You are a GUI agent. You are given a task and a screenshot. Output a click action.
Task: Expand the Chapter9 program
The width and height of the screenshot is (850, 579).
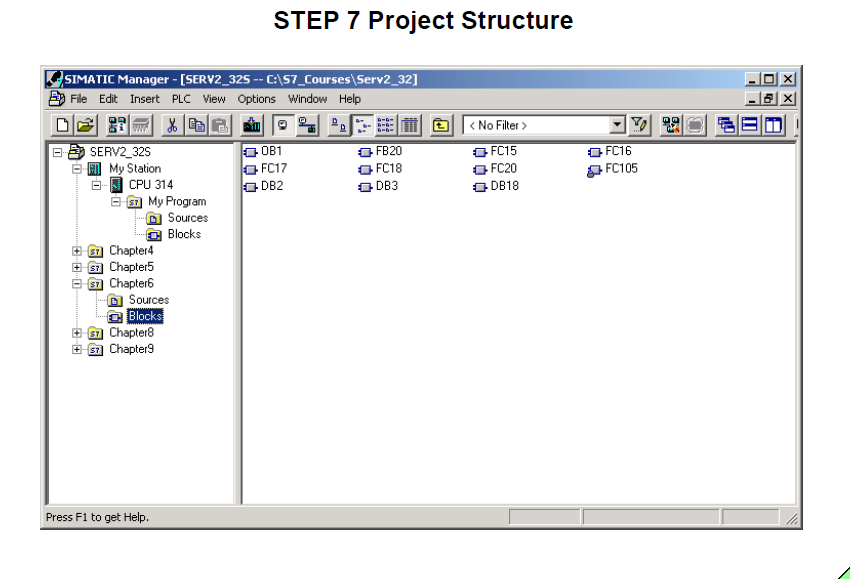point(77,349)
